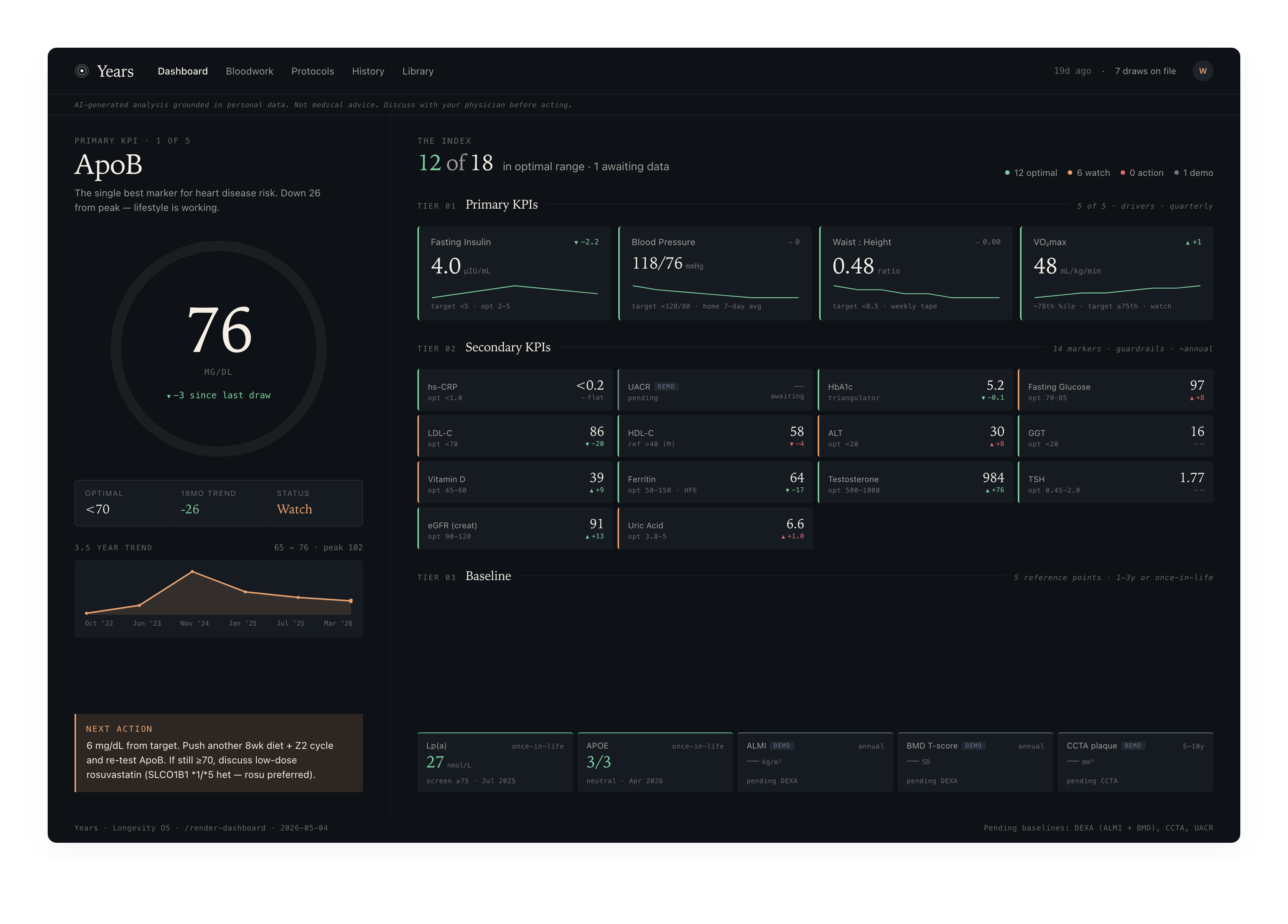Click the 18MO TREND -26 value
The height and width of the screenshot is (924, 1288).
tap(190, 509)
